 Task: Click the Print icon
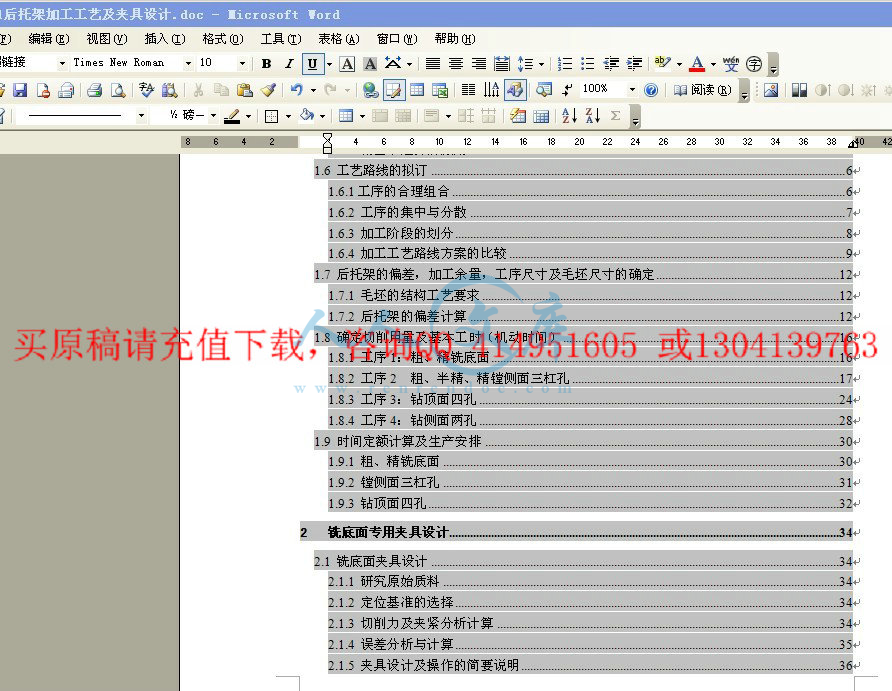click(x=94, y=90)
